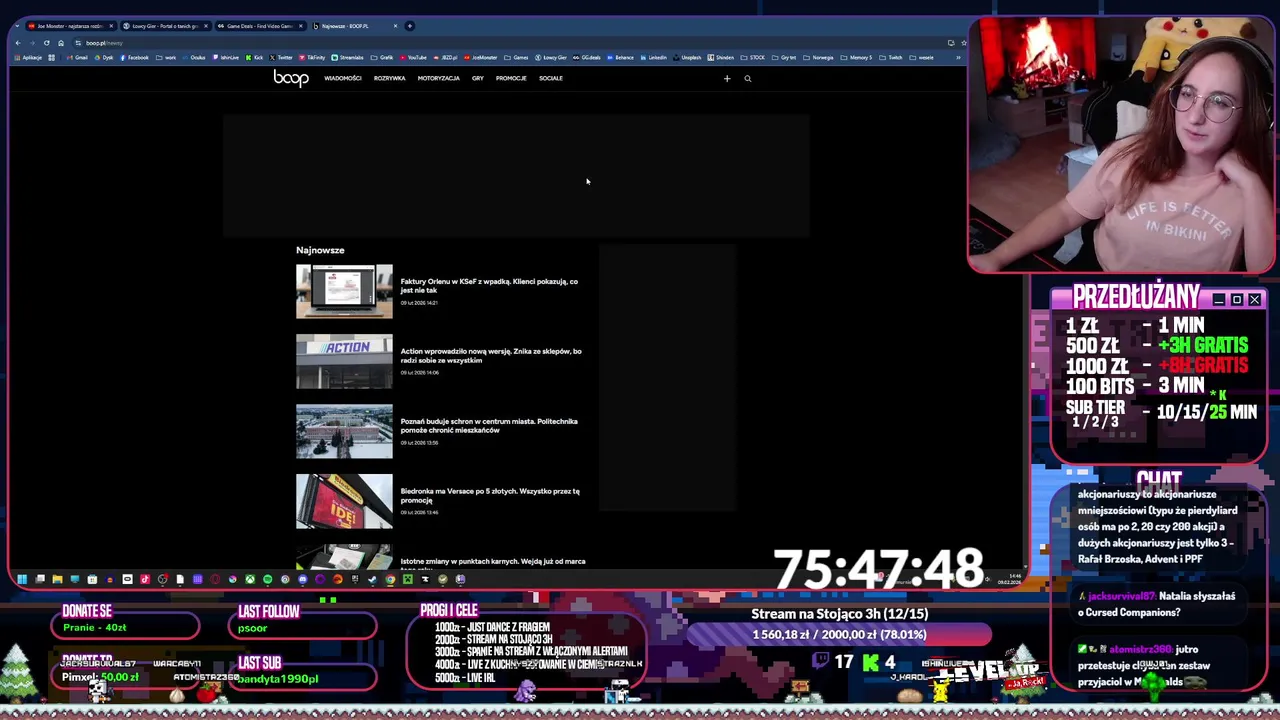Screen dimensions: 1280x720
Task: Open article Poznań buduje schron
Action: pyautogui.click(x=489, y=426)
